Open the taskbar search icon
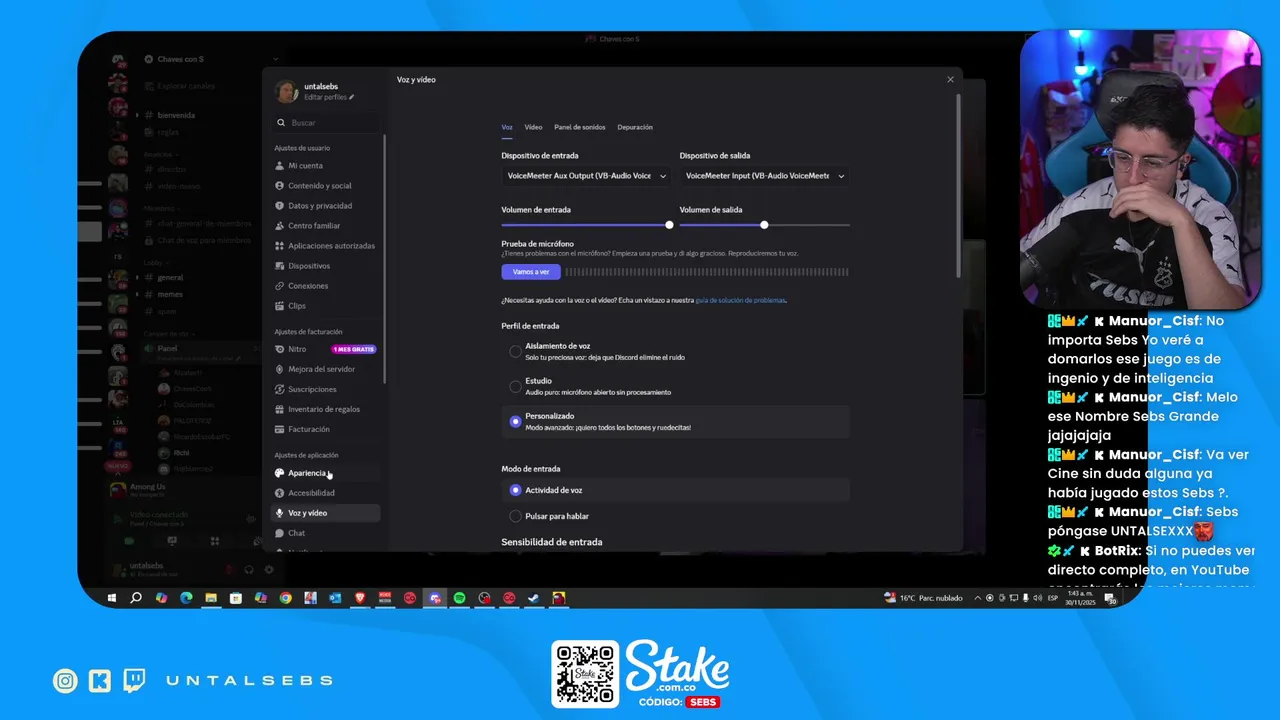 click(x=136, y=598)
